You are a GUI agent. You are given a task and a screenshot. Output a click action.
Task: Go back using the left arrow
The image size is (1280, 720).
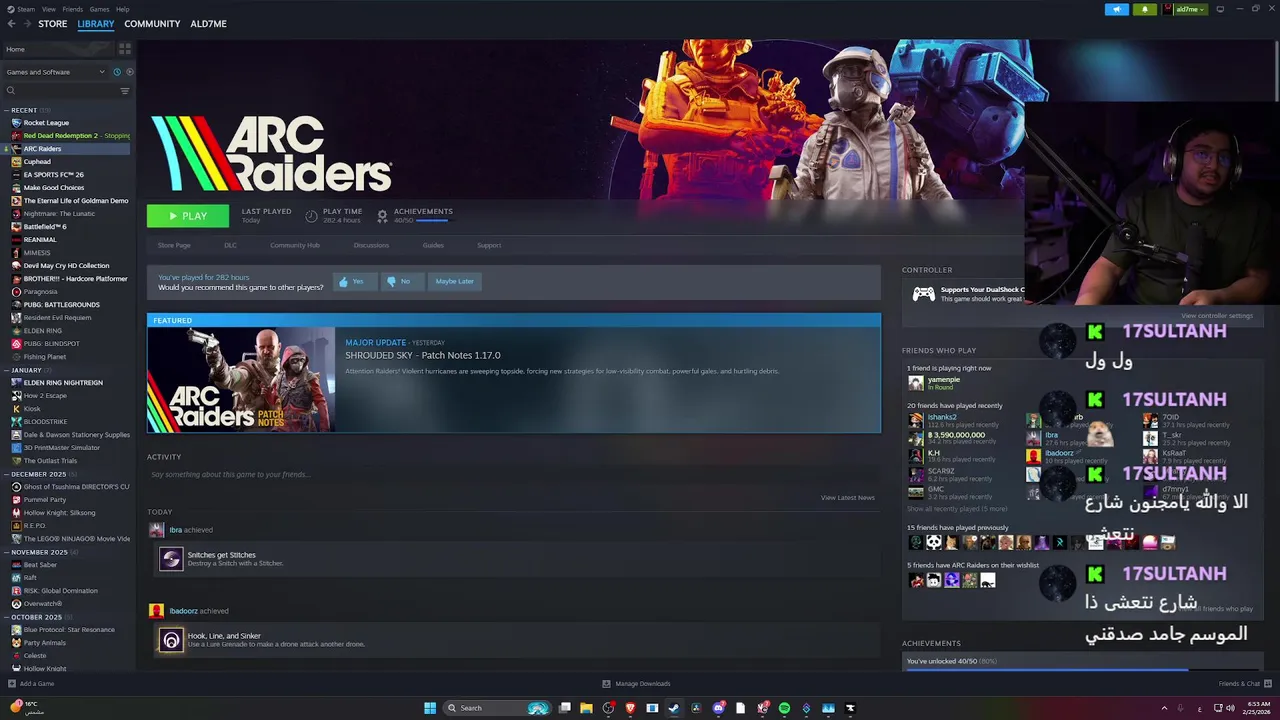12,24
